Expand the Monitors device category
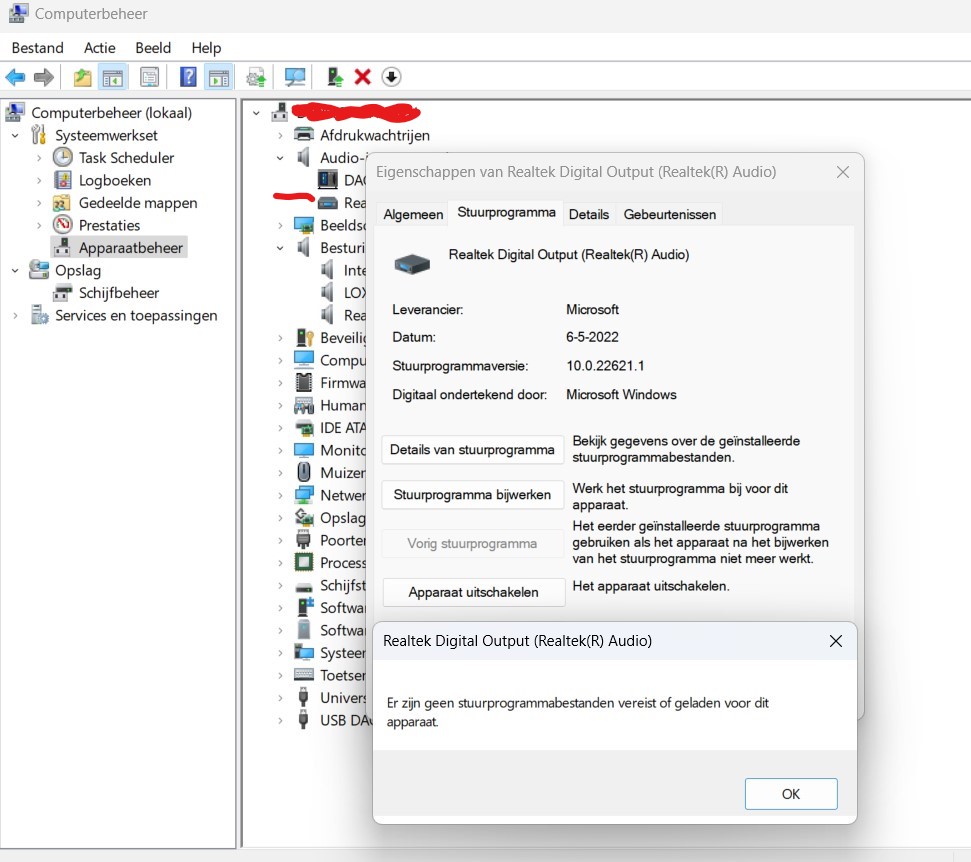 tap(280, 450)
